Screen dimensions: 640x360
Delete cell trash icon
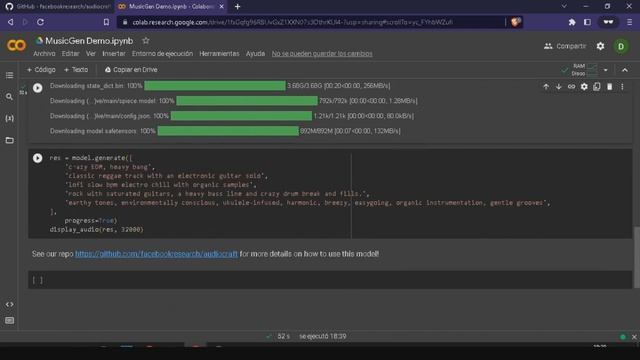point(609,87)
